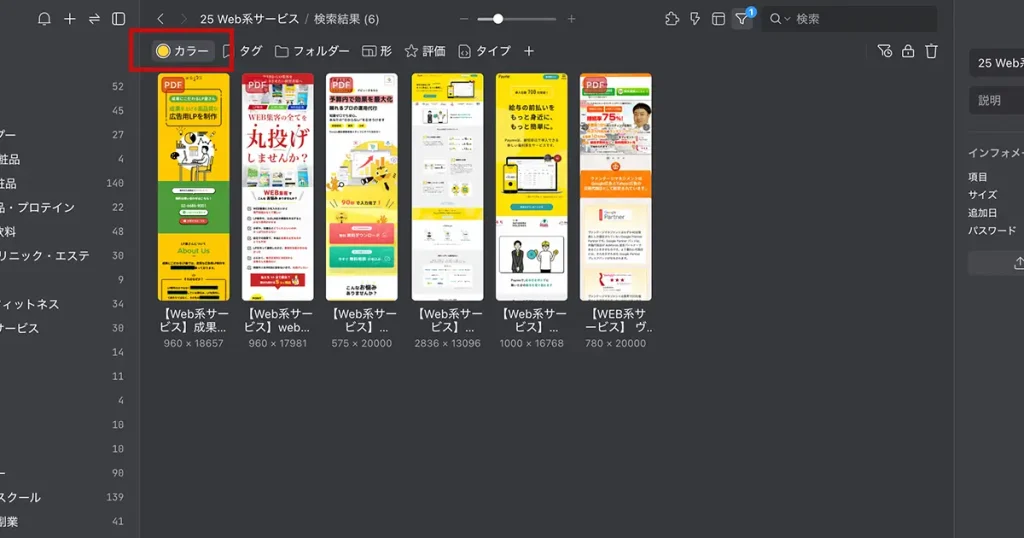Open the notifications bell icon
The height and width of the screenshot is (538, 1024).
(x=44, y=19)
